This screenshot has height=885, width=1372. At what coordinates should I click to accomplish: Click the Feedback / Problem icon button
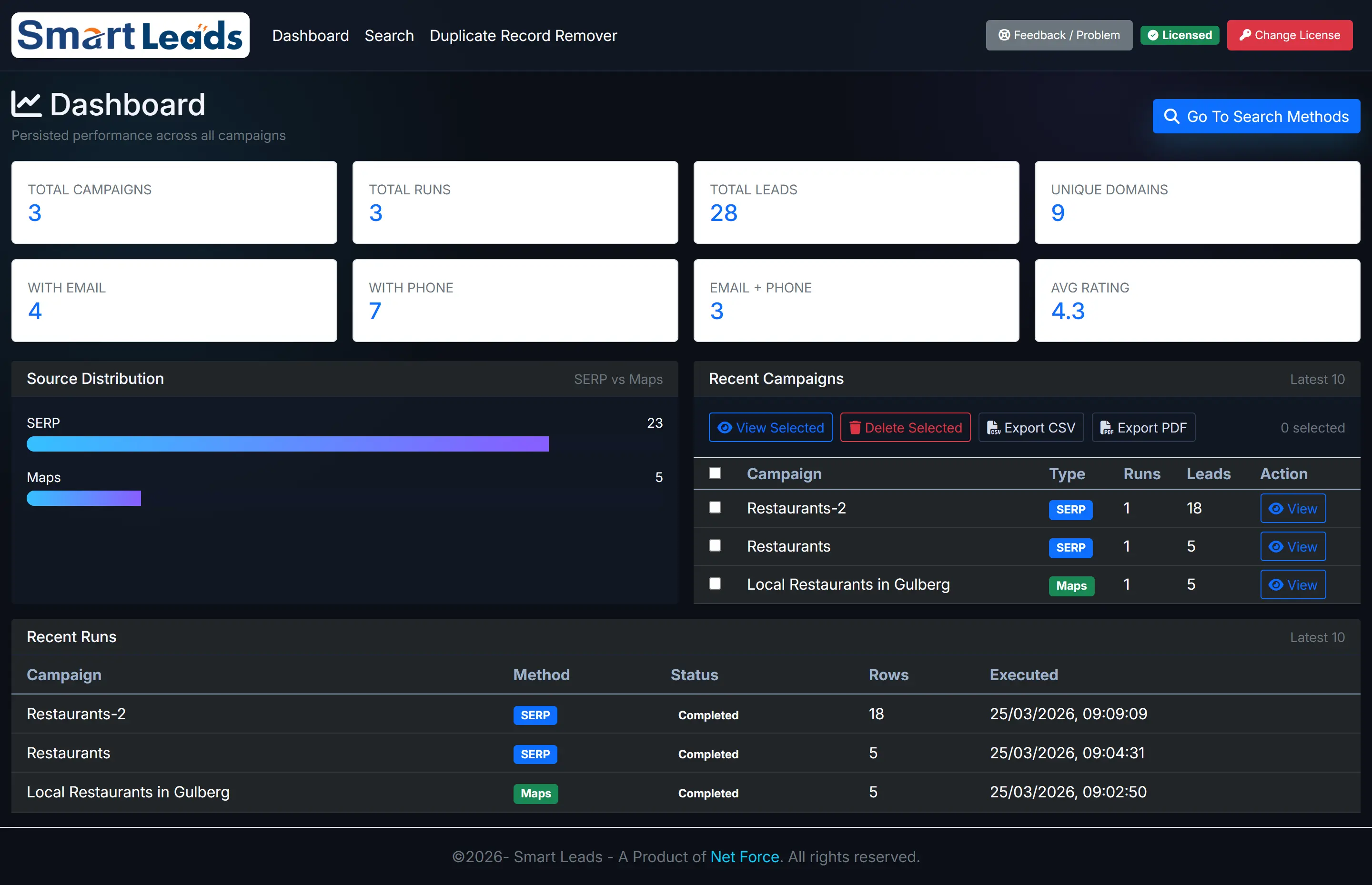[x=1005, y=35]
